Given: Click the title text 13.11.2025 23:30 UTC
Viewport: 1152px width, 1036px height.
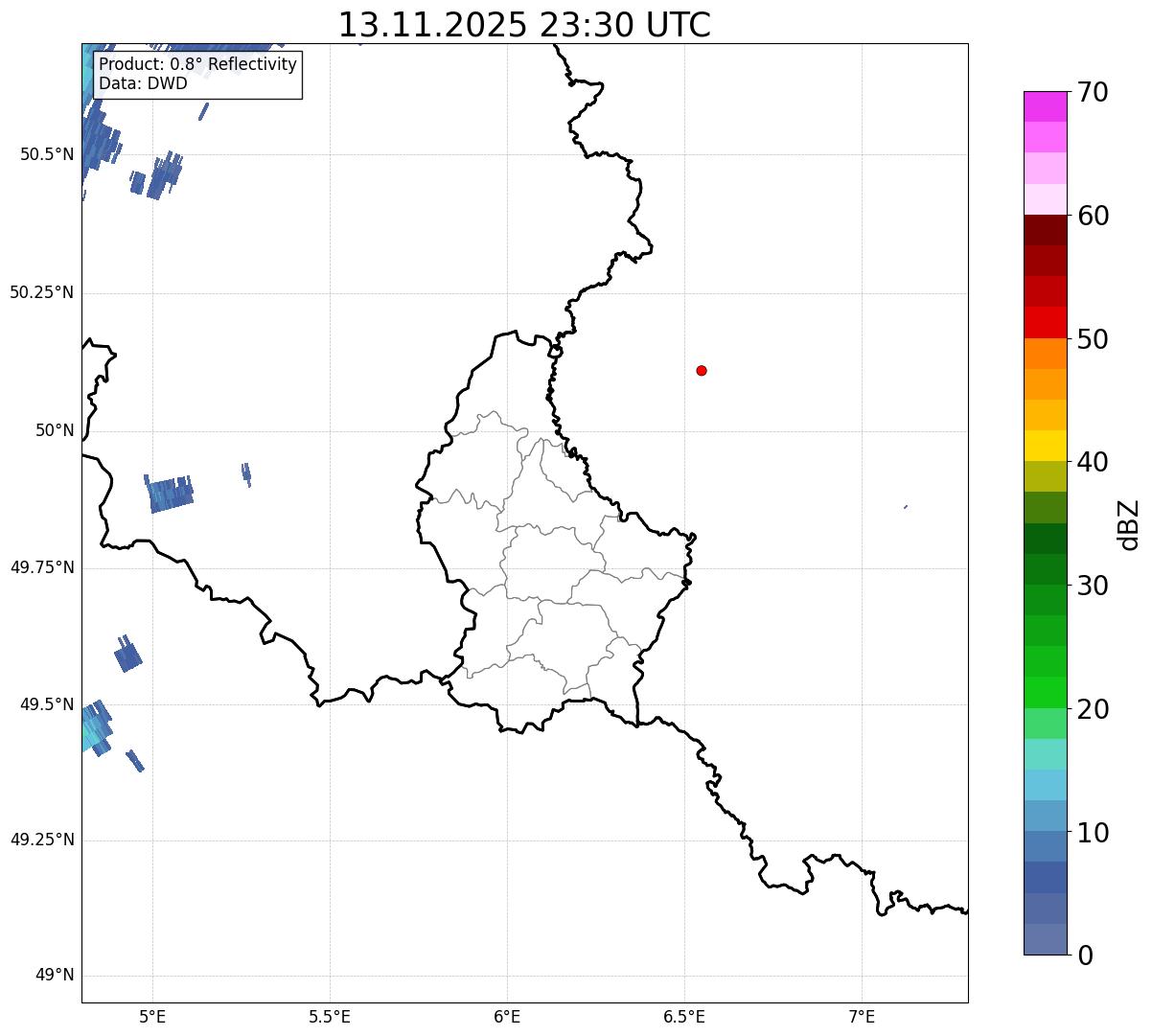Looking at the screenshot, I should tap(524, 25).
